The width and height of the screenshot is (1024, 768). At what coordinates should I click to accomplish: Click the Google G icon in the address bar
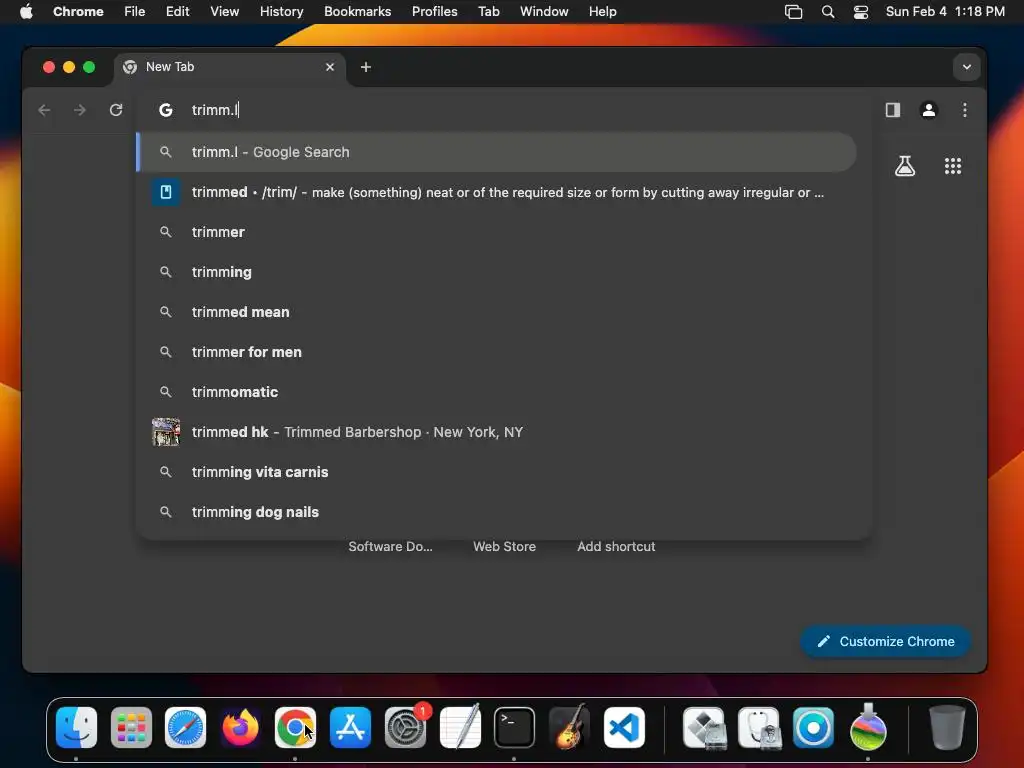(166, 110)
